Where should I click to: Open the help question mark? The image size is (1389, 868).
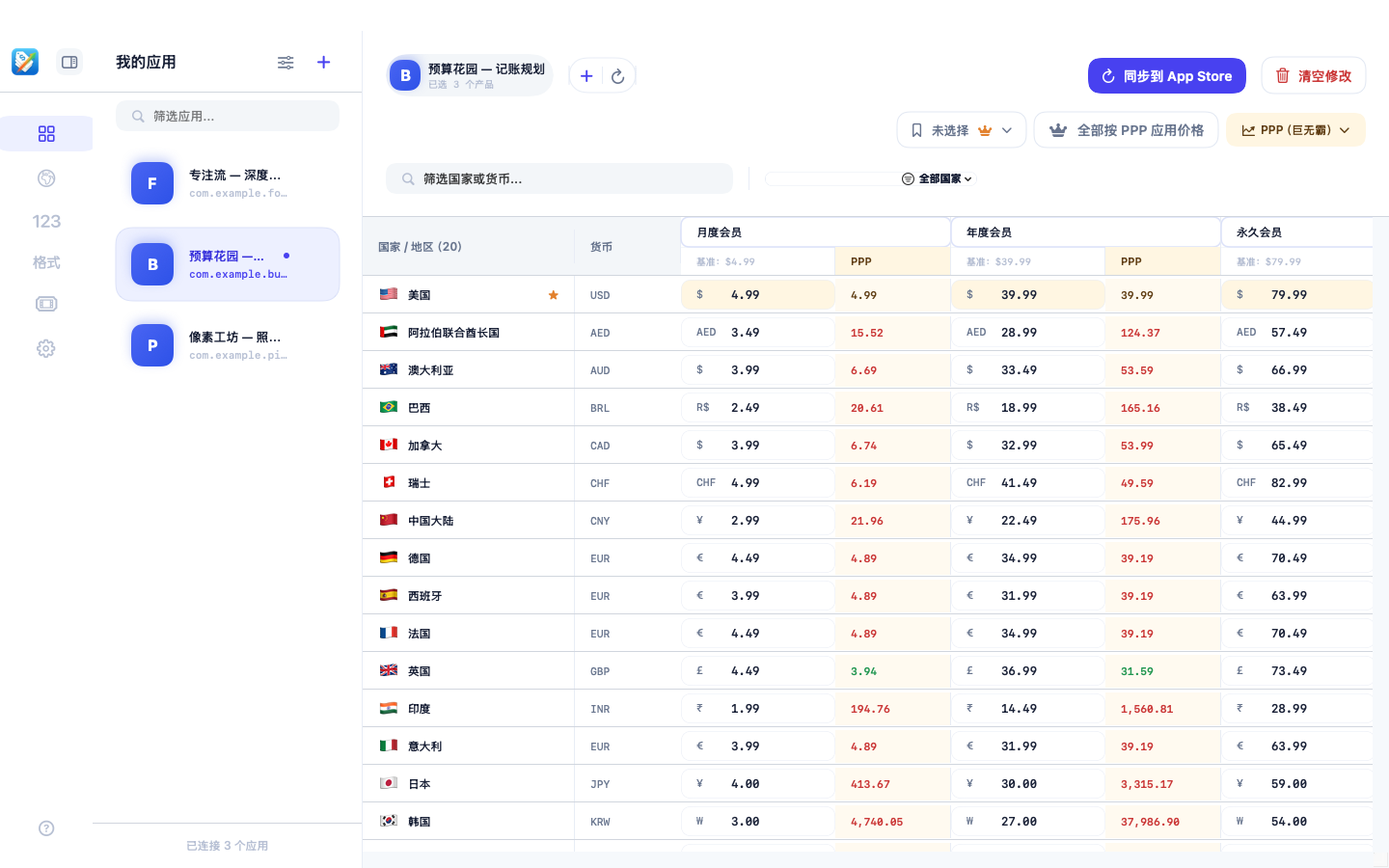click(x=46, y=828)
